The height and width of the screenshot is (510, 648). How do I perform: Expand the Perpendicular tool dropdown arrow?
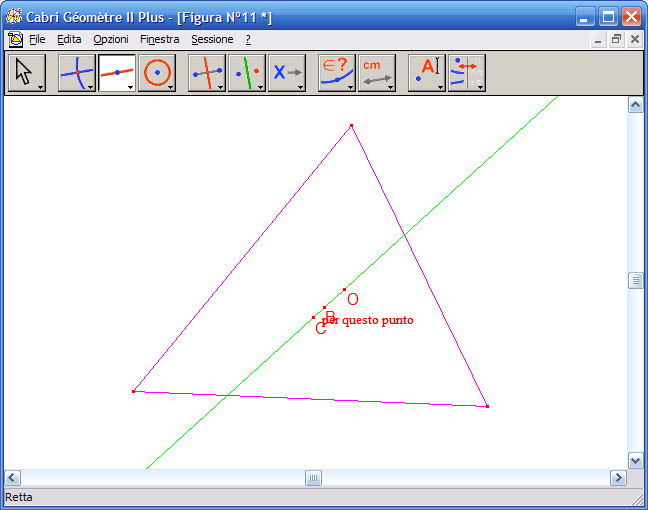click(x=220, y=87)
